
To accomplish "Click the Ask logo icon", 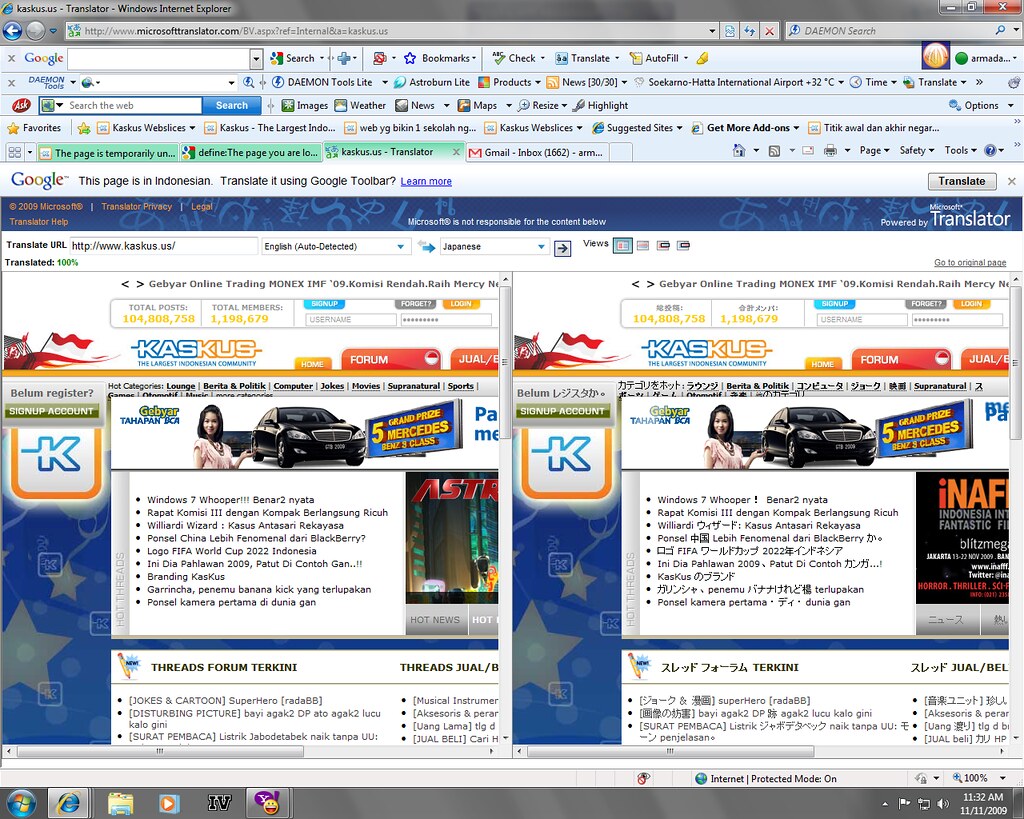I will click(x=20, y=105).
